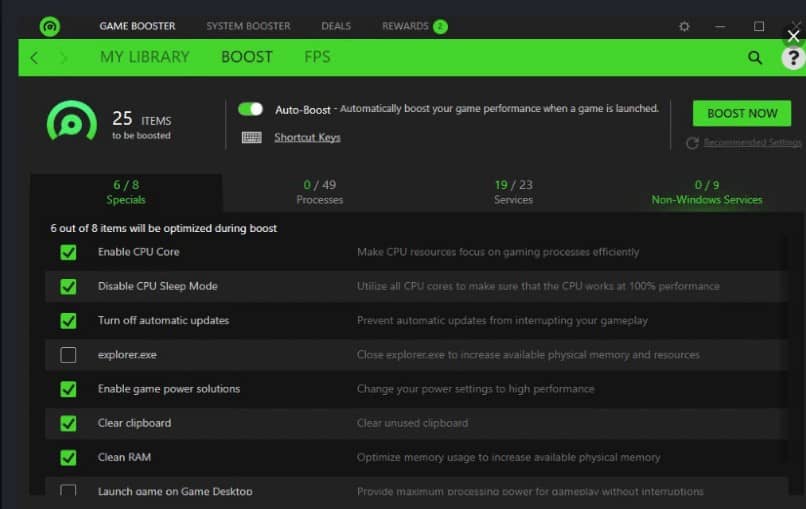Click the recommended settings refresh icon
The height and width of the screenshot is (509, 806).
692,142
